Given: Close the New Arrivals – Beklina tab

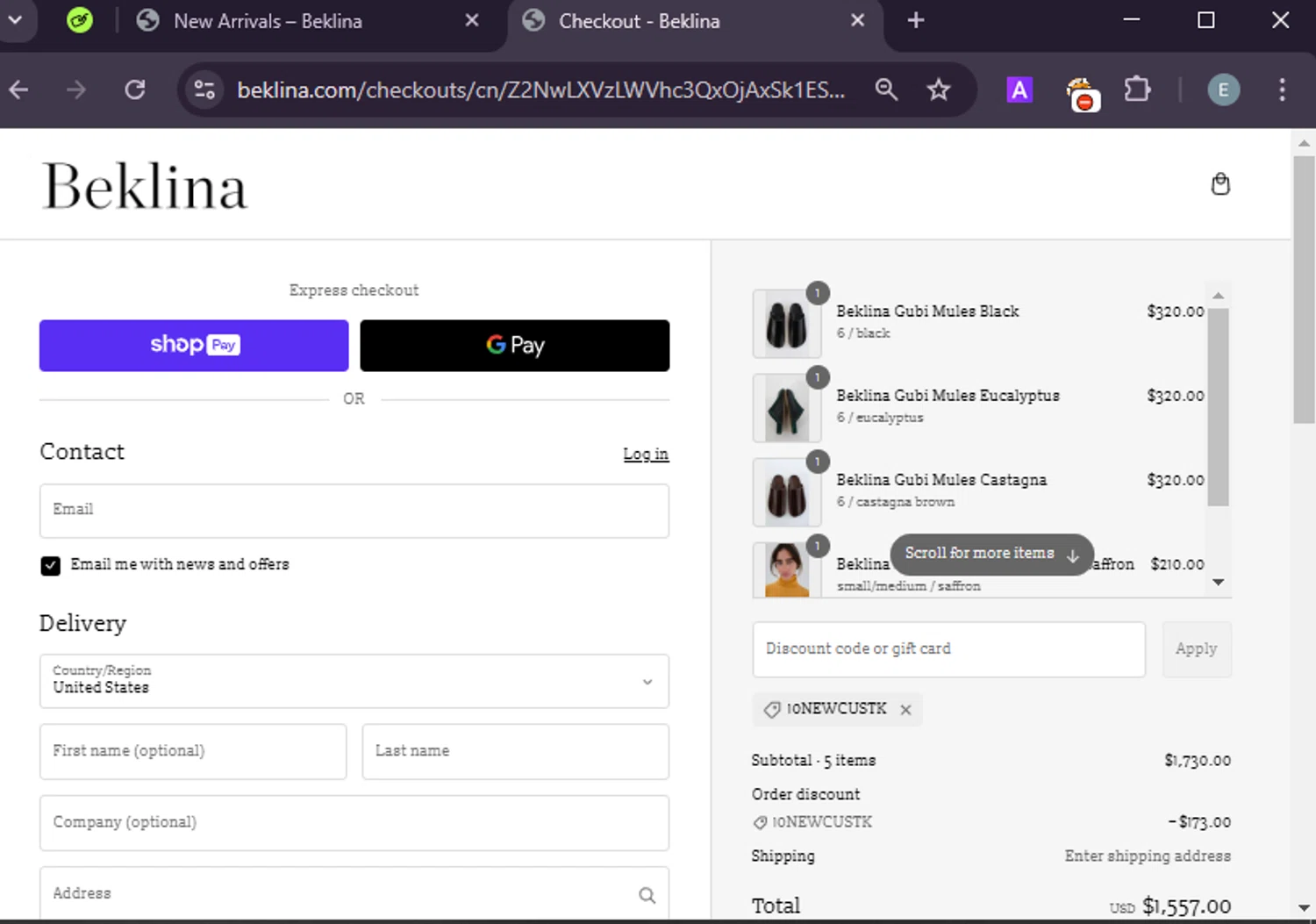Looking at the screenshot, I should pos(471,20).
